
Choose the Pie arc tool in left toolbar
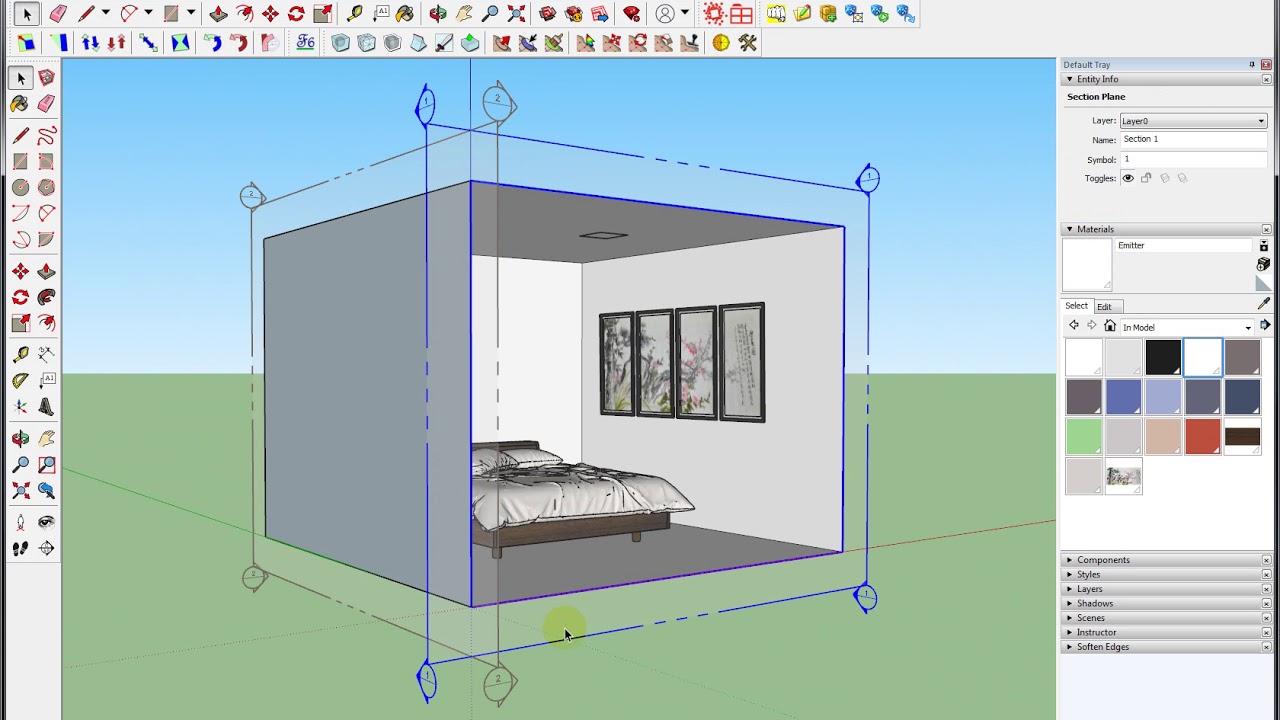pyautogui.click(x=46, y=240)
